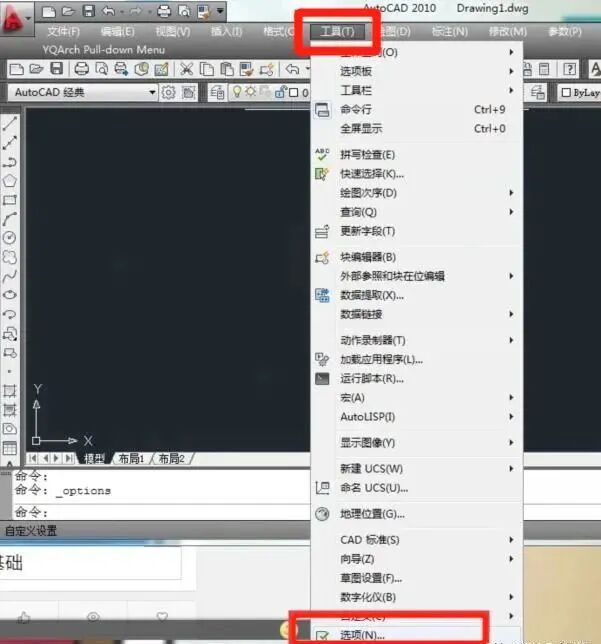
Task: Click Plot Preview icon in Standard toolbar
Action: 101,69
